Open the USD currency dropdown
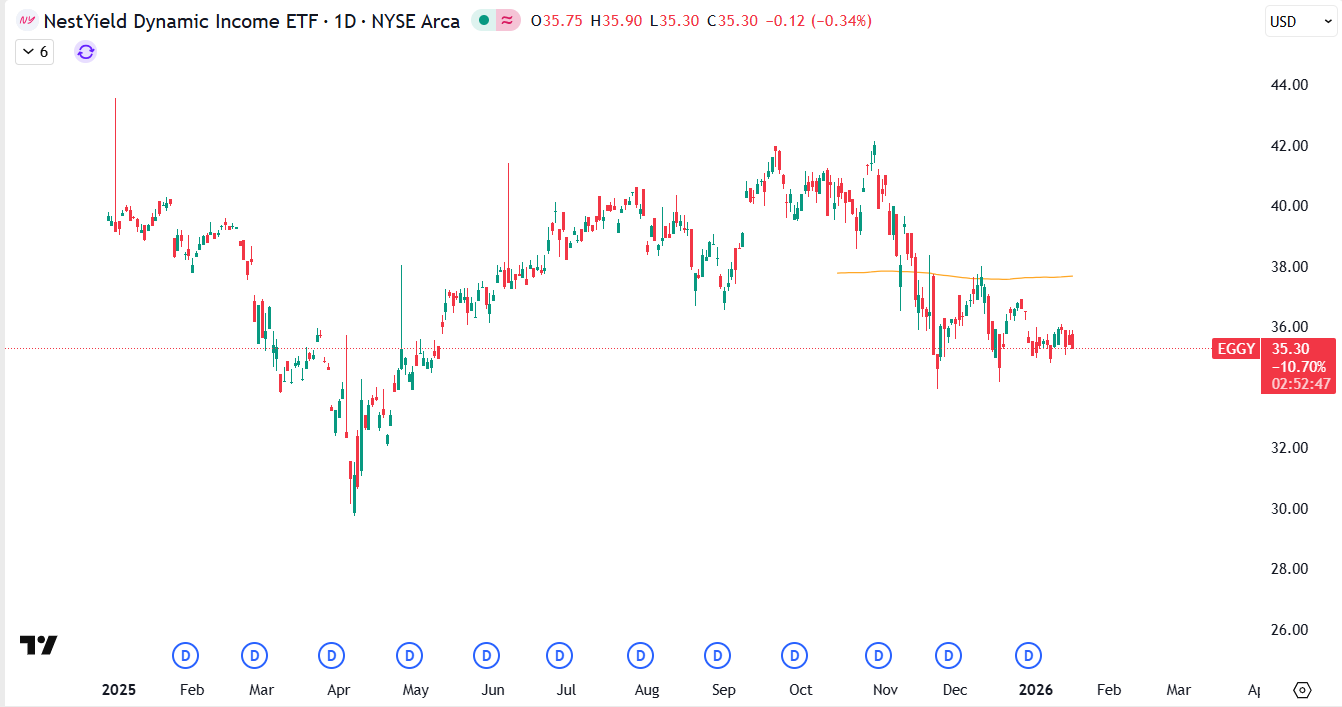Image resolution: width=1342 pixels, height=707 pixels. point(1300,21)
